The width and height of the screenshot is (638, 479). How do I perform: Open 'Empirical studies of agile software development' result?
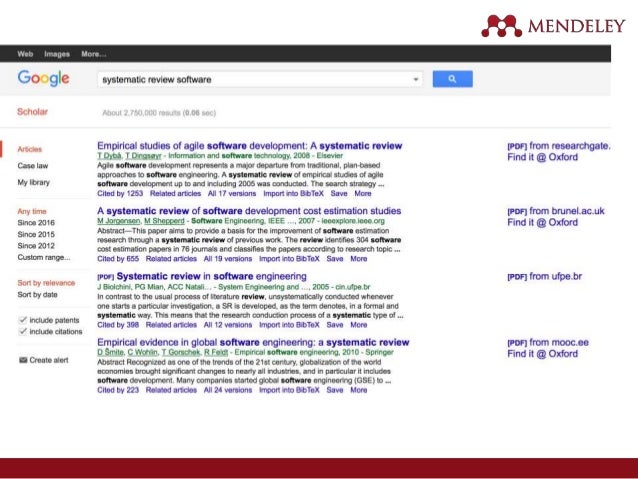tap(249, 146)
